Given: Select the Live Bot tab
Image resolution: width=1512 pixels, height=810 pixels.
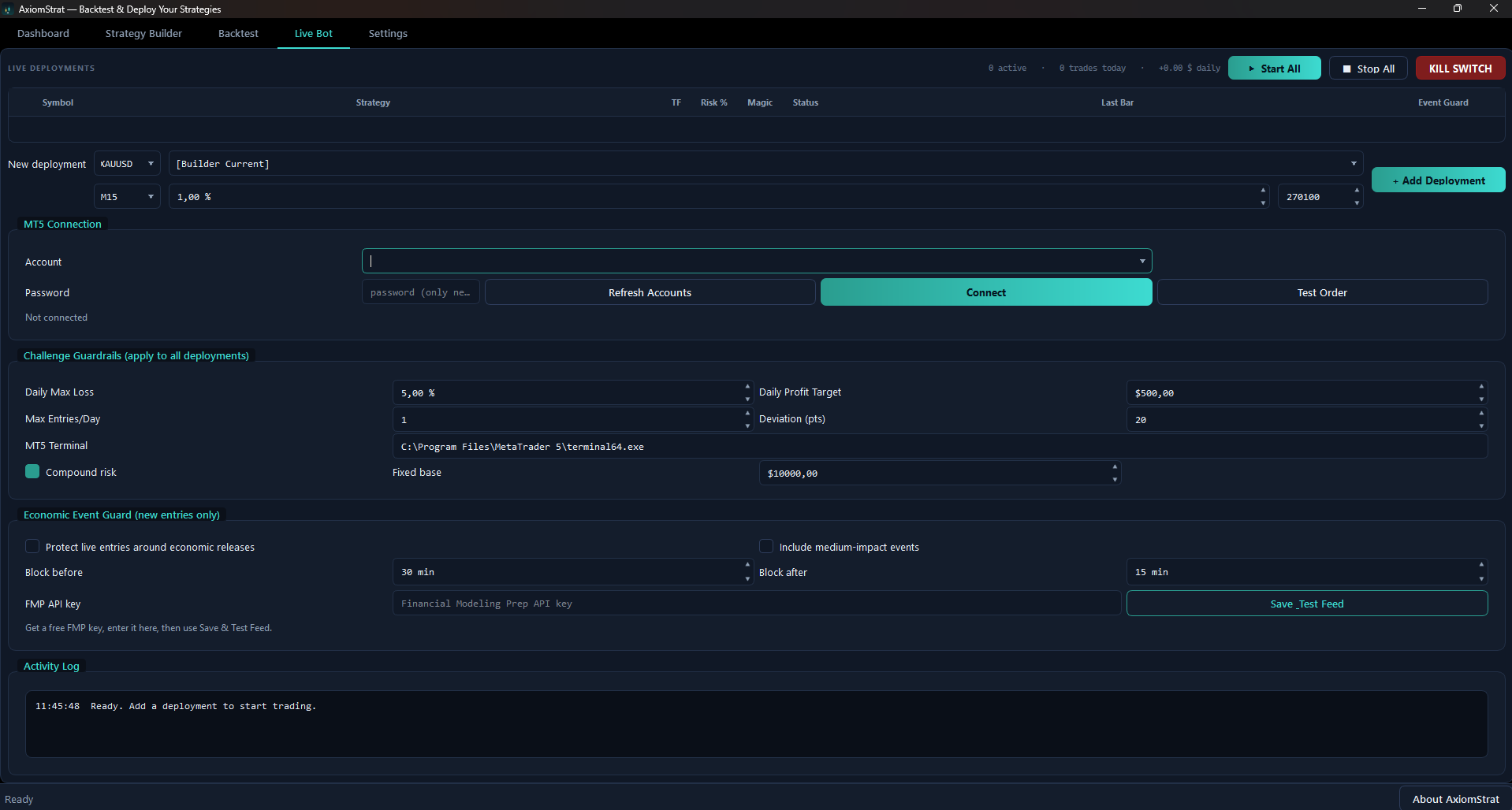Looking at the screenshot, I should [x=314, y=33].
